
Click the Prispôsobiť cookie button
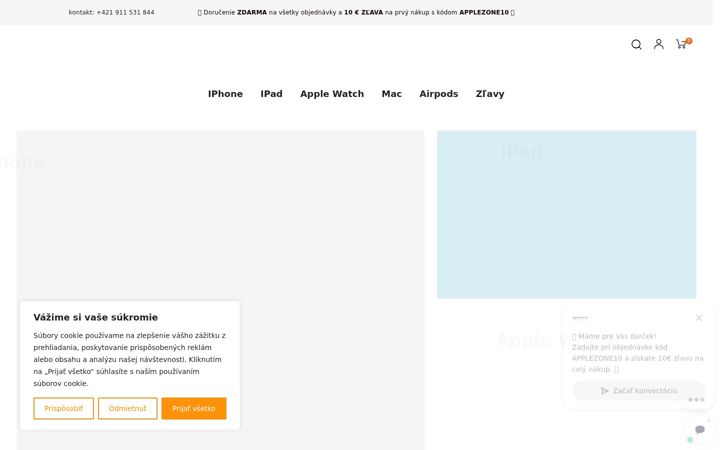[63, 408]
